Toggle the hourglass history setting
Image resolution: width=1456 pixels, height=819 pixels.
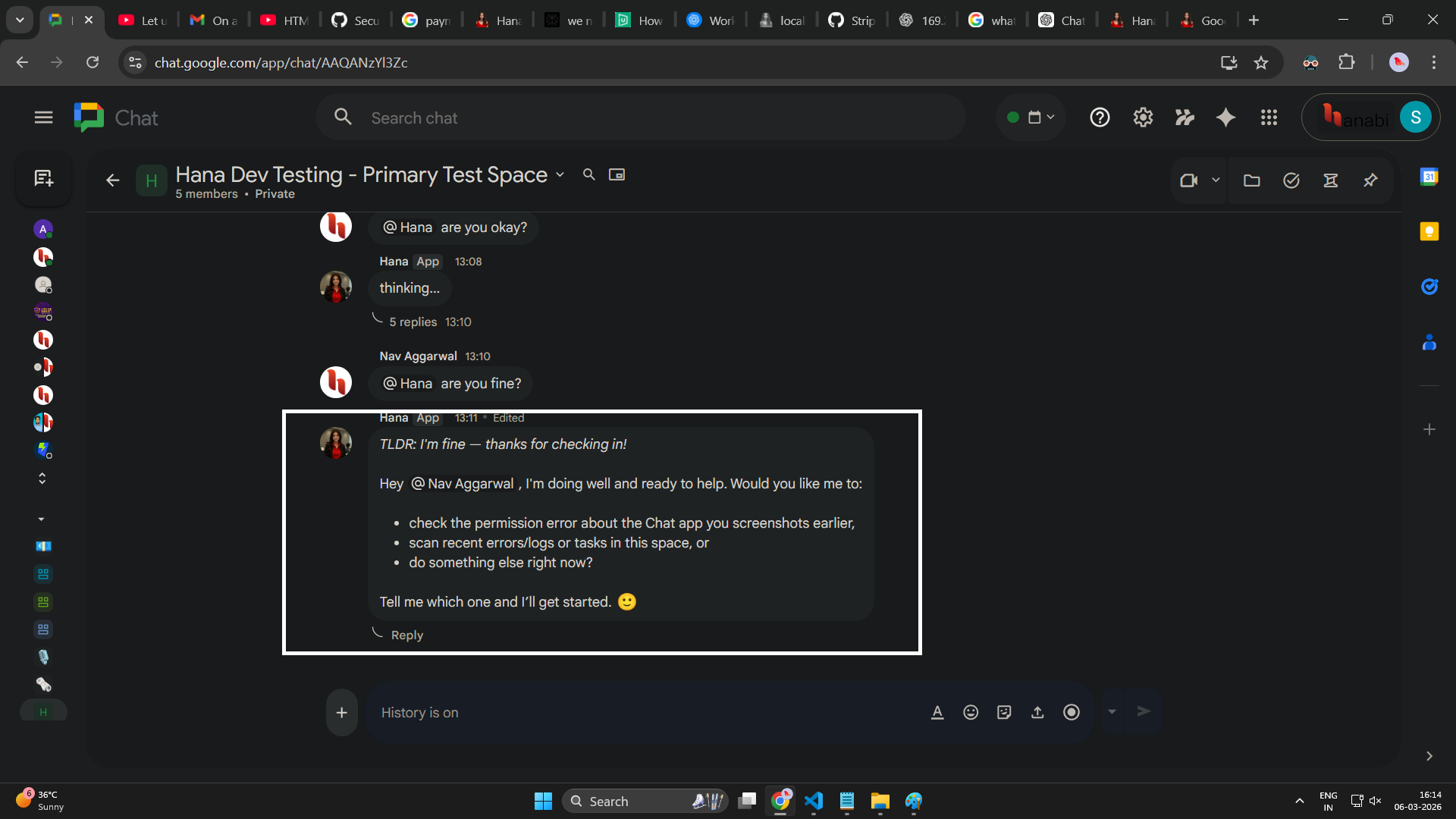click(x=1332, y=180)
